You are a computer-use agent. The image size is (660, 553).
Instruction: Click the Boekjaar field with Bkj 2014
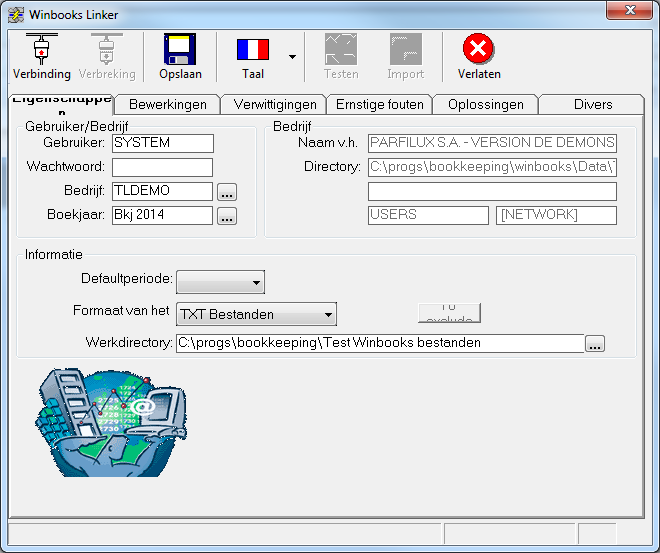[x=162, y=215]
